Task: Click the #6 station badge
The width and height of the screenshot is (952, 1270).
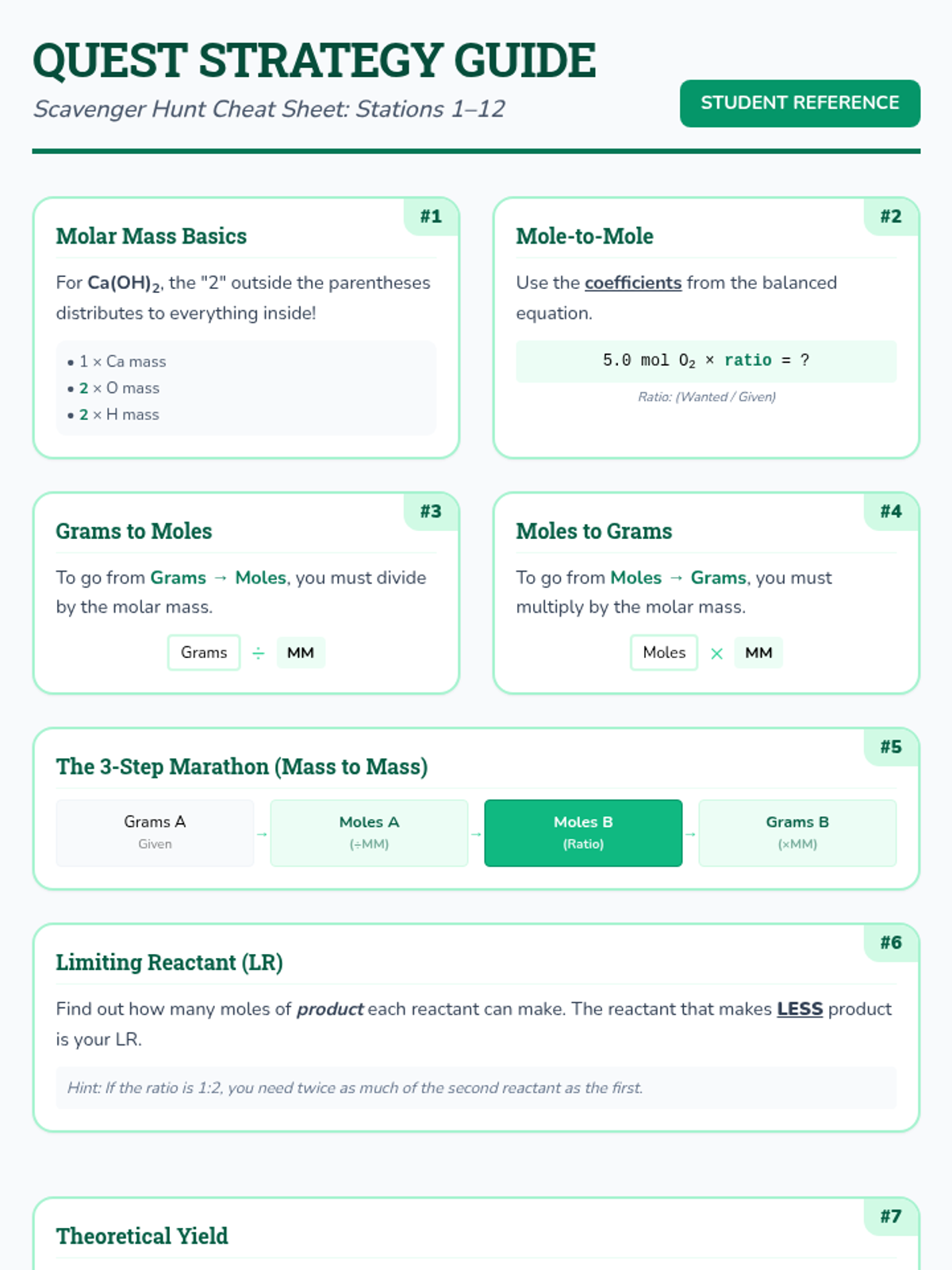Action: point(891,942)
